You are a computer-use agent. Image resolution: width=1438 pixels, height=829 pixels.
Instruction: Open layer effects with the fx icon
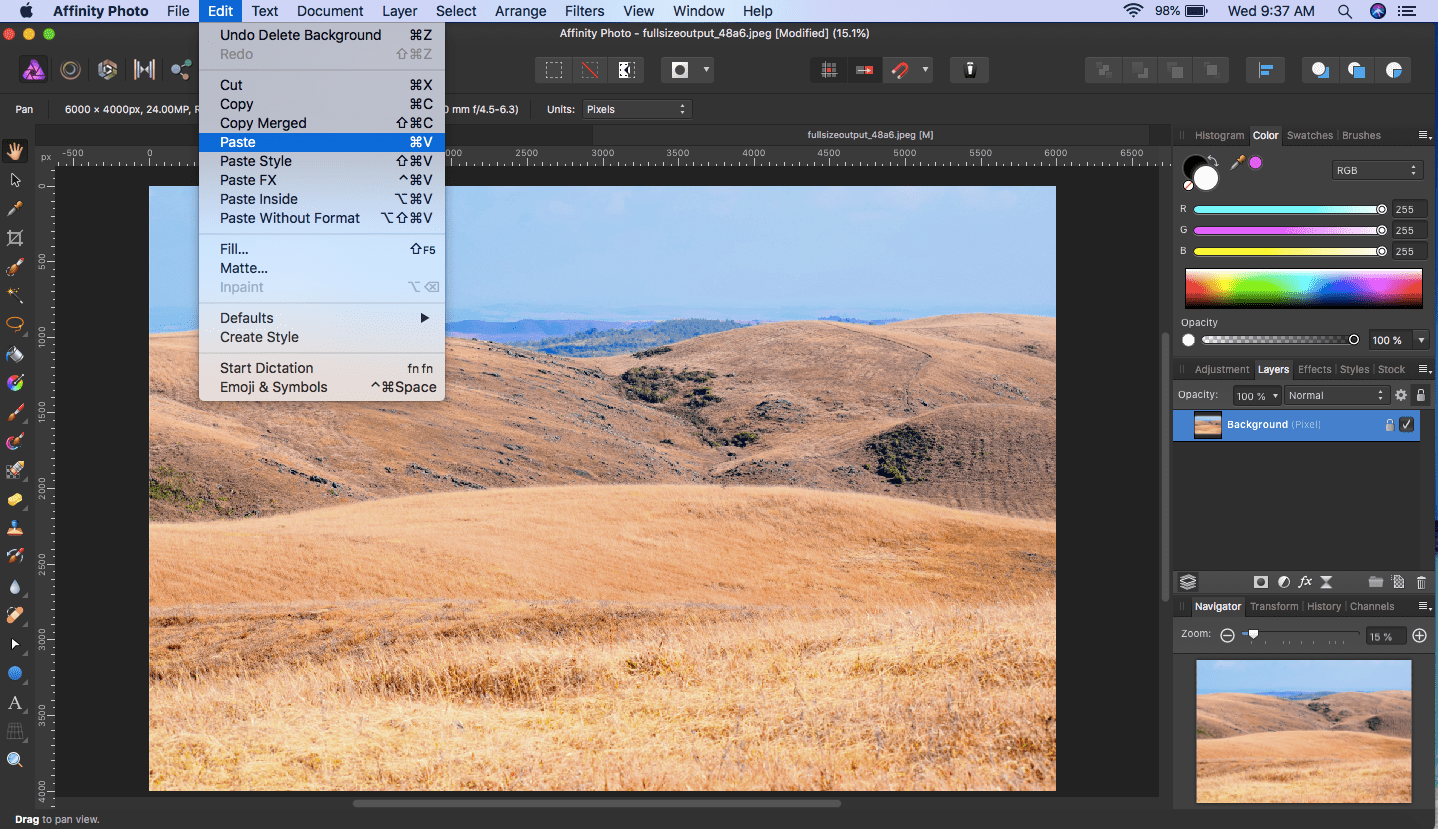click(x=1305, y=582)
